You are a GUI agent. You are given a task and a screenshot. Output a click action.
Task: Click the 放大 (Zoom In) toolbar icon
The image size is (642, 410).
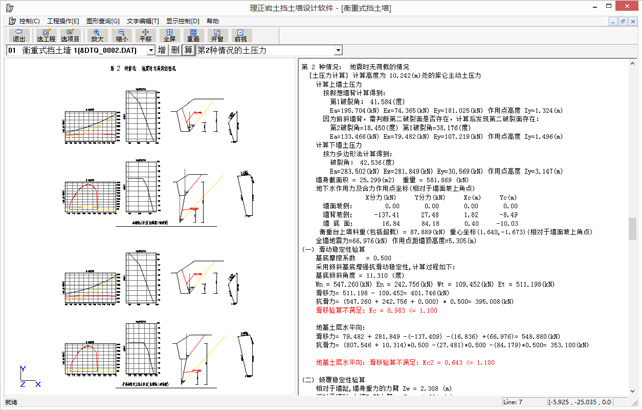pos(98,35)
